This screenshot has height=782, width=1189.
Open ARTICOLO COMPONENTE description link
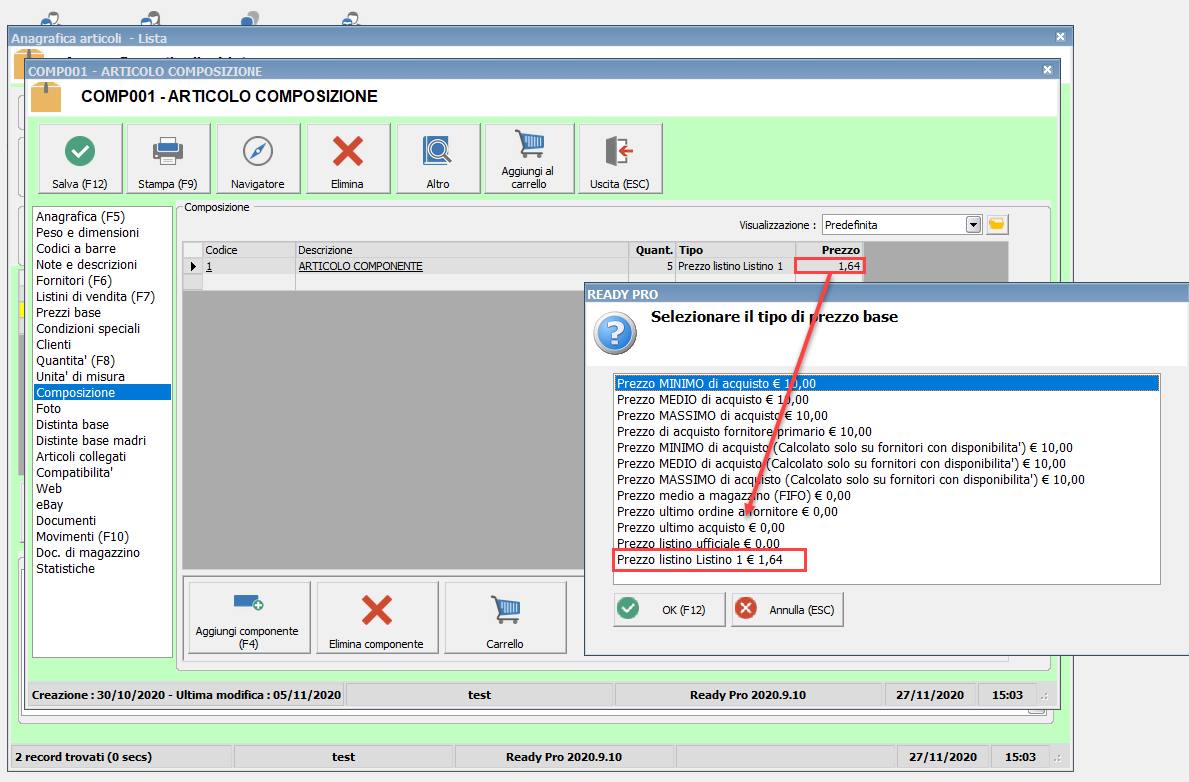point(360,266)
